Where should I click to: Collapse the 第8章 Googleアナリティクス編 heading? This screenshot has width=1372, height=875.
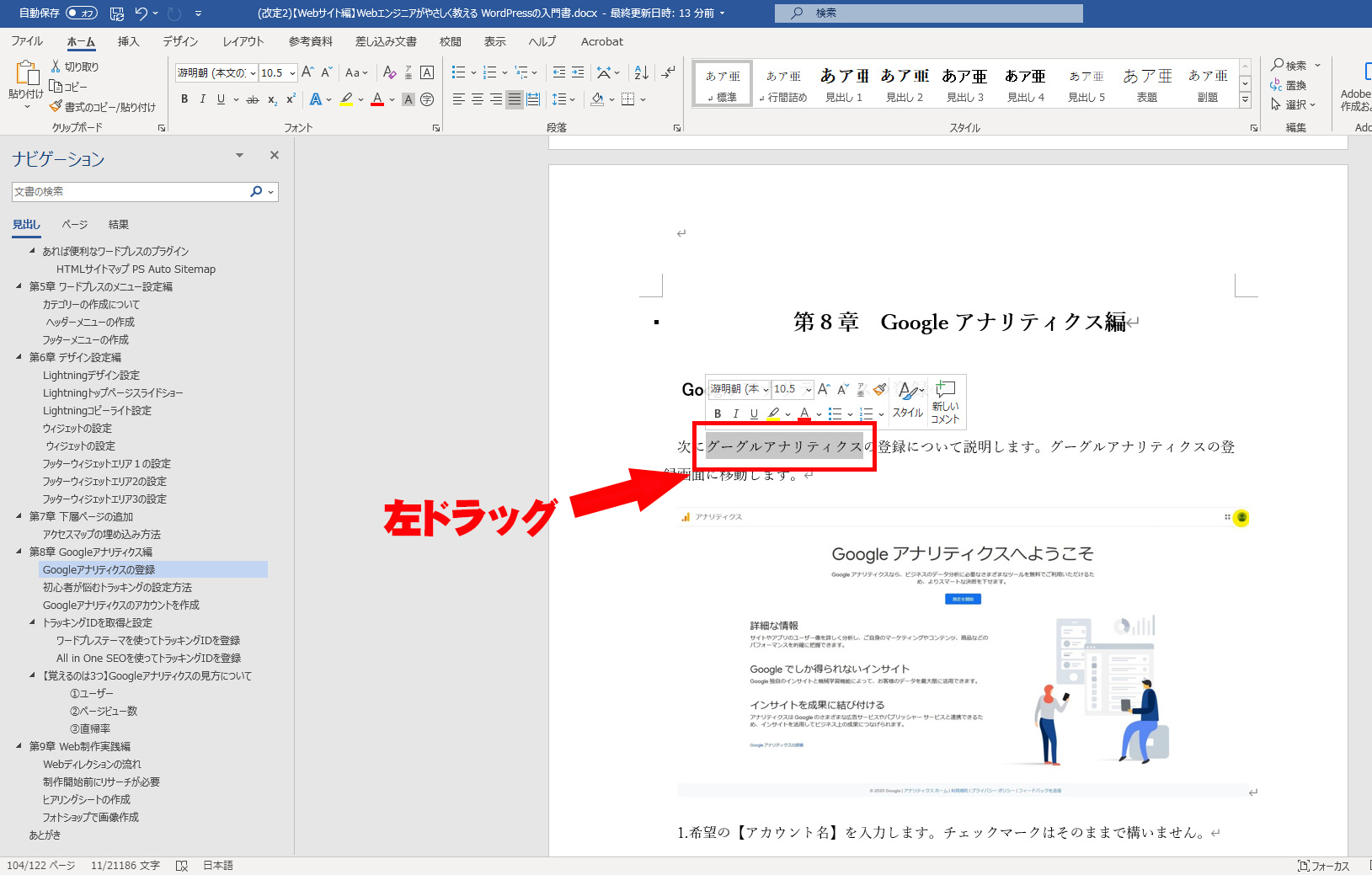[19, 552]
